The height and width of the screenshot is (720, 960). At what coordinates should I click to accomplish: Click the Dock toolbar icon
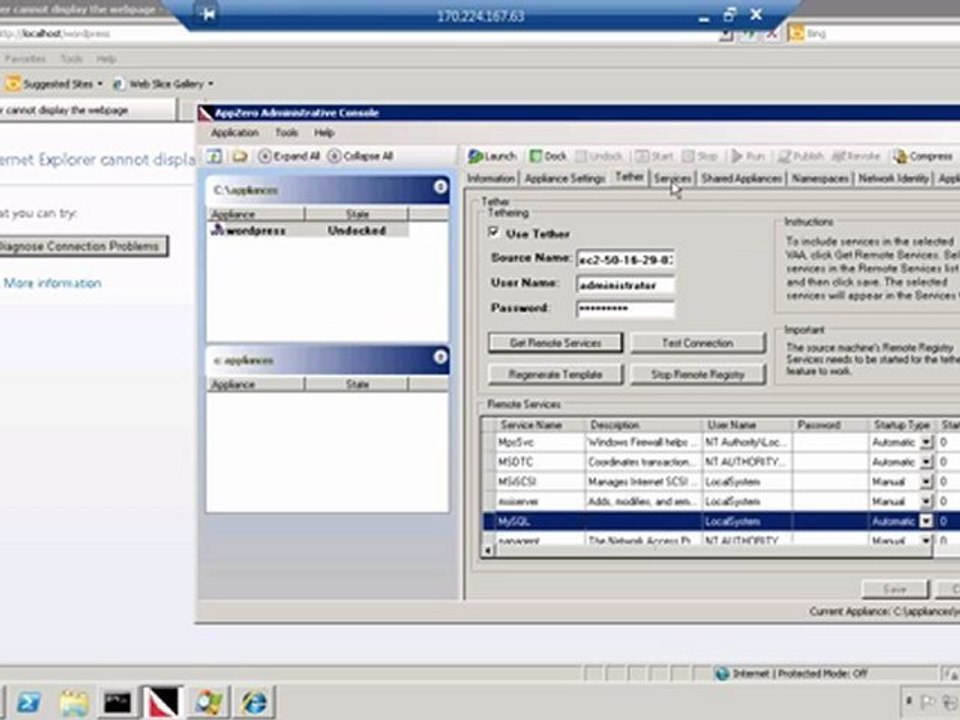pyautogui.click(x=536, y=156)
